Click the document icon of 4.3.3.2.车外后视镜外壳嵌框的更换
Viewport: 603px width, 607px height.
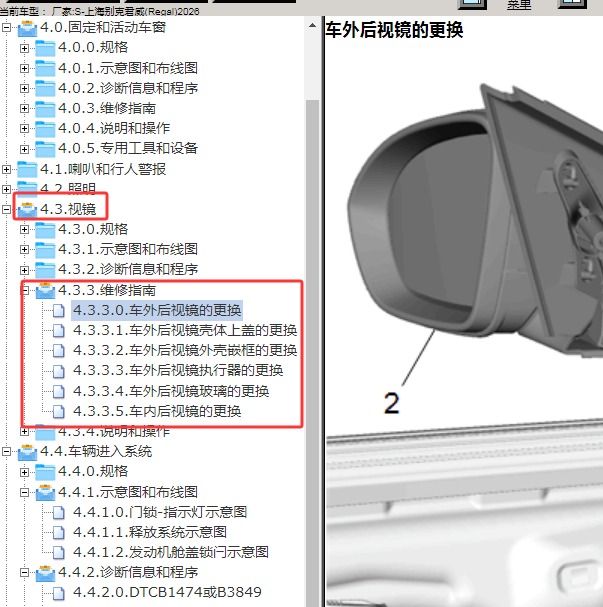[x=58, y=351]
